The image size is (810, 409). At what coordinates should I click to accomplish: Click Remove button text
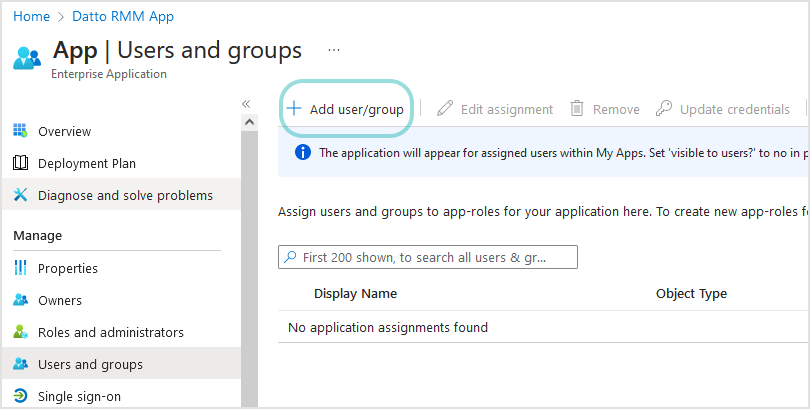(x=616, y=109)
